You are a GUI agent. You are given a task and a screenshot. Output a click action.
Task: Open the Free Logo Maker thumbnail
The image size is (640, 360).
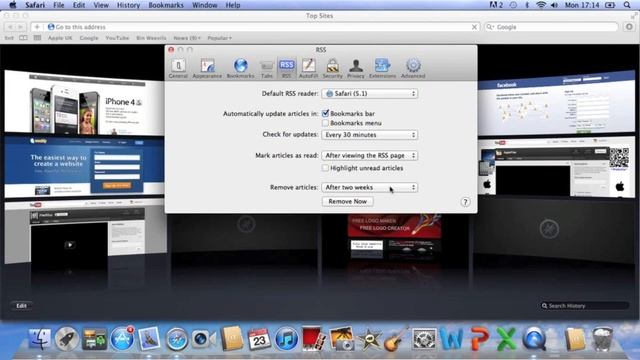(394, 238)
